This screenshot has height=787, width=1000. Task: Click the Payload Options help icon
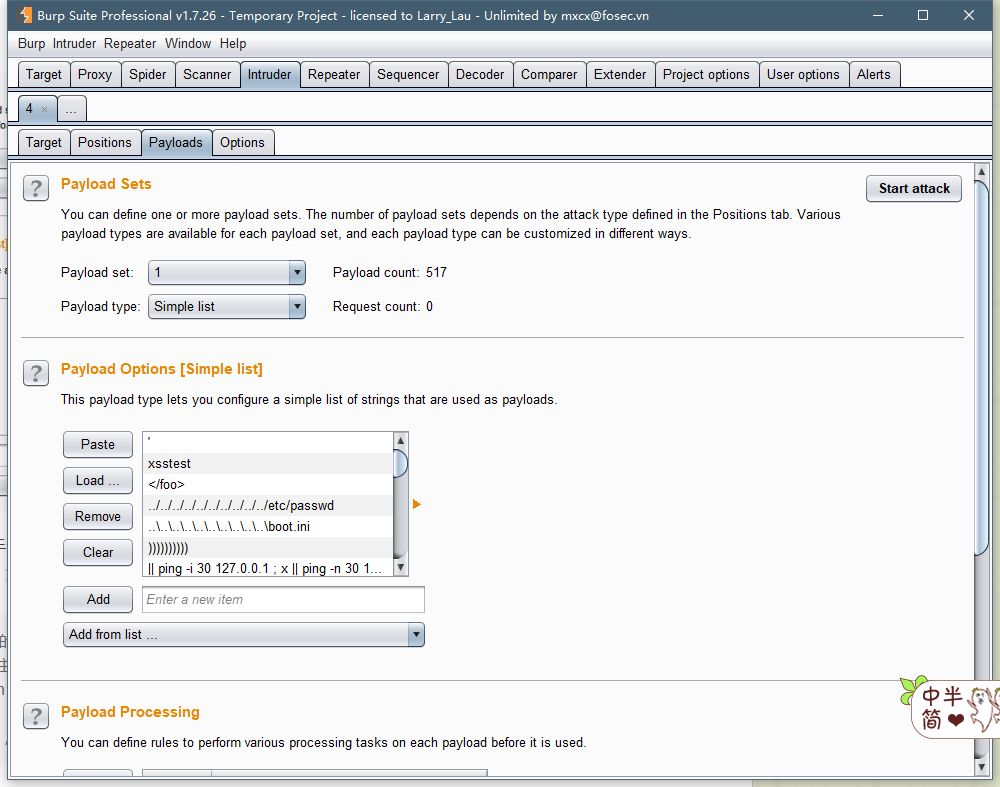click(x=35, y=373)
